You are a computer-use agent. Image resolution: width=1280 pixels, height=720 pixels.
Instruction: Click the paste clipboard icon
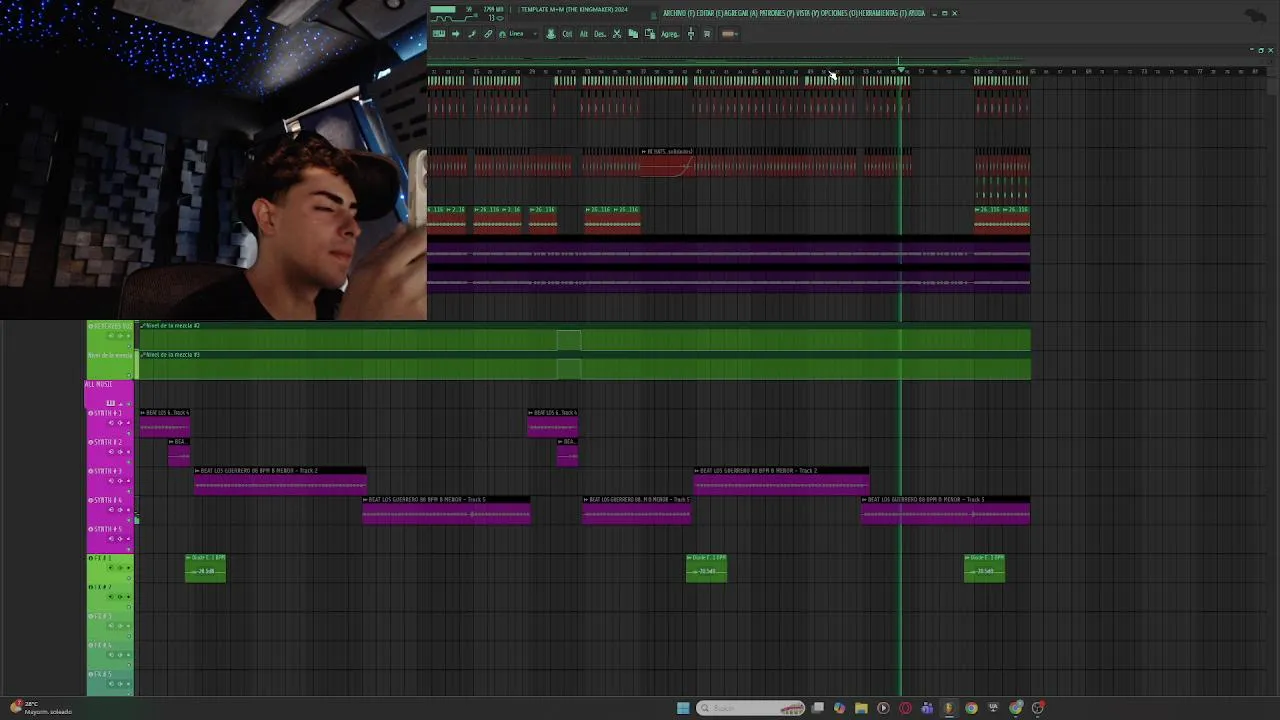pyautogui.click(x=649, y=33)
